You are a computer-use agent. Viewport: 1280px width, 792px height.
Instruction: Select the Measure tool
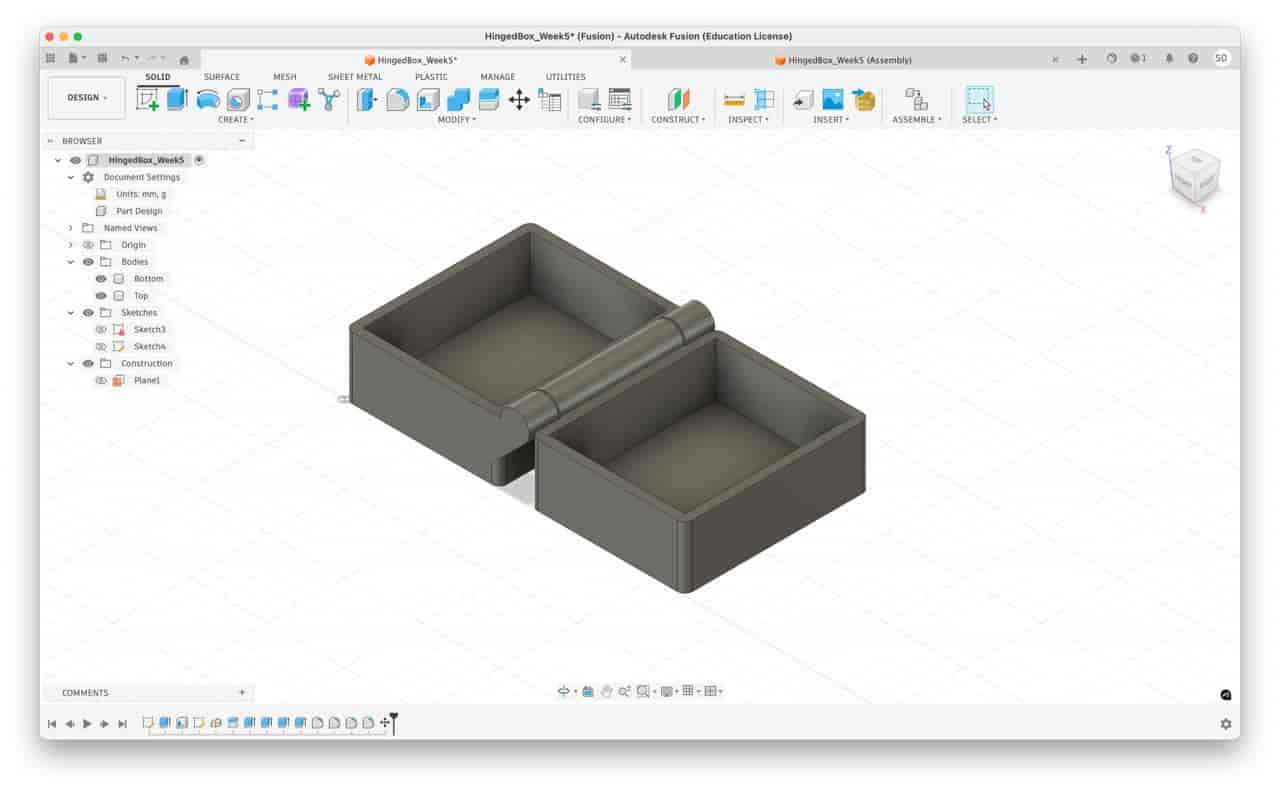click(x=735, y=99)
